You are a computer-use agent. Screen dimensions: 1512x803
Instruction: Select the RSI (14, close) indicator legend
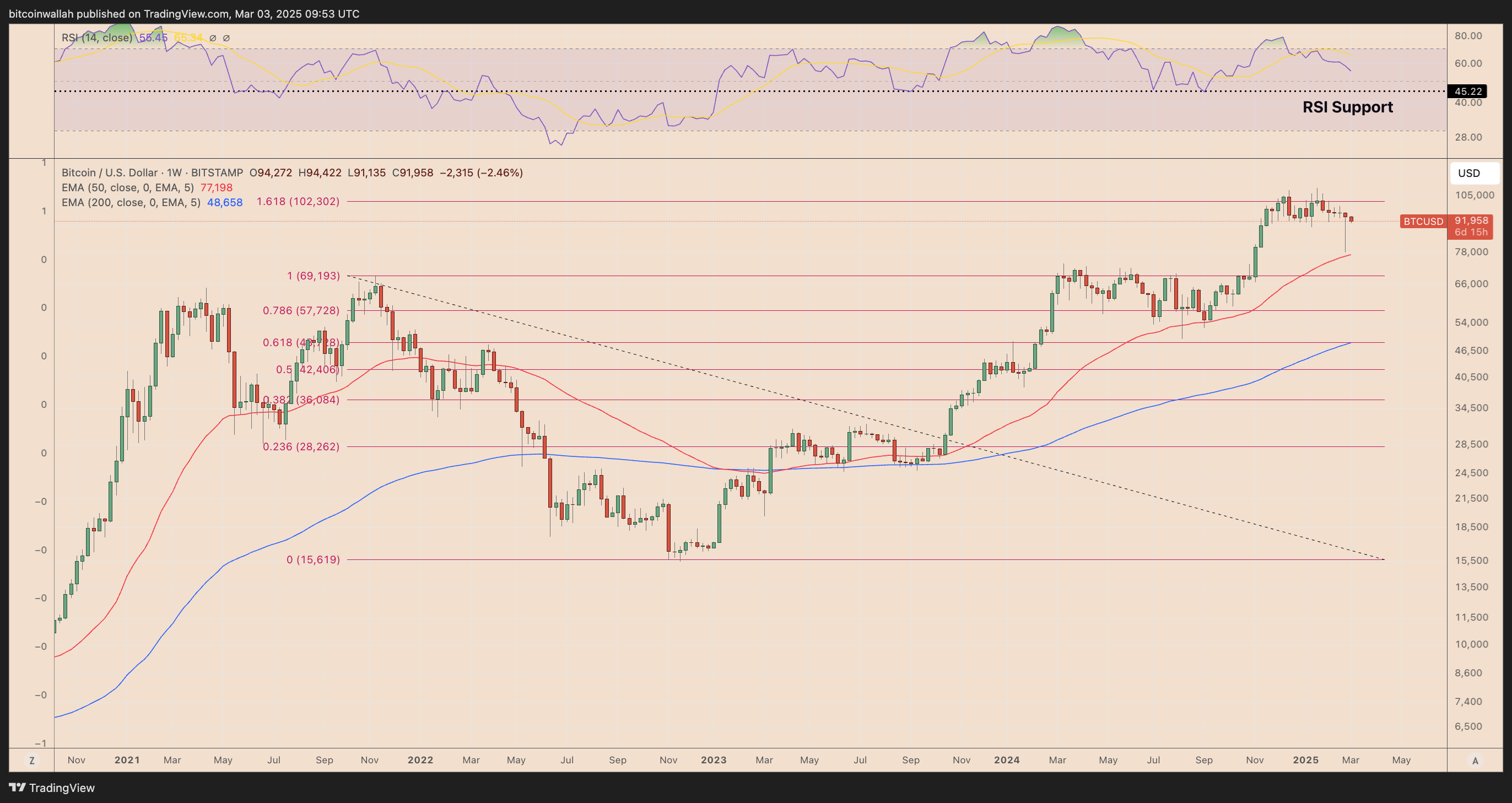pyautogui.click(x=97, y=37)
